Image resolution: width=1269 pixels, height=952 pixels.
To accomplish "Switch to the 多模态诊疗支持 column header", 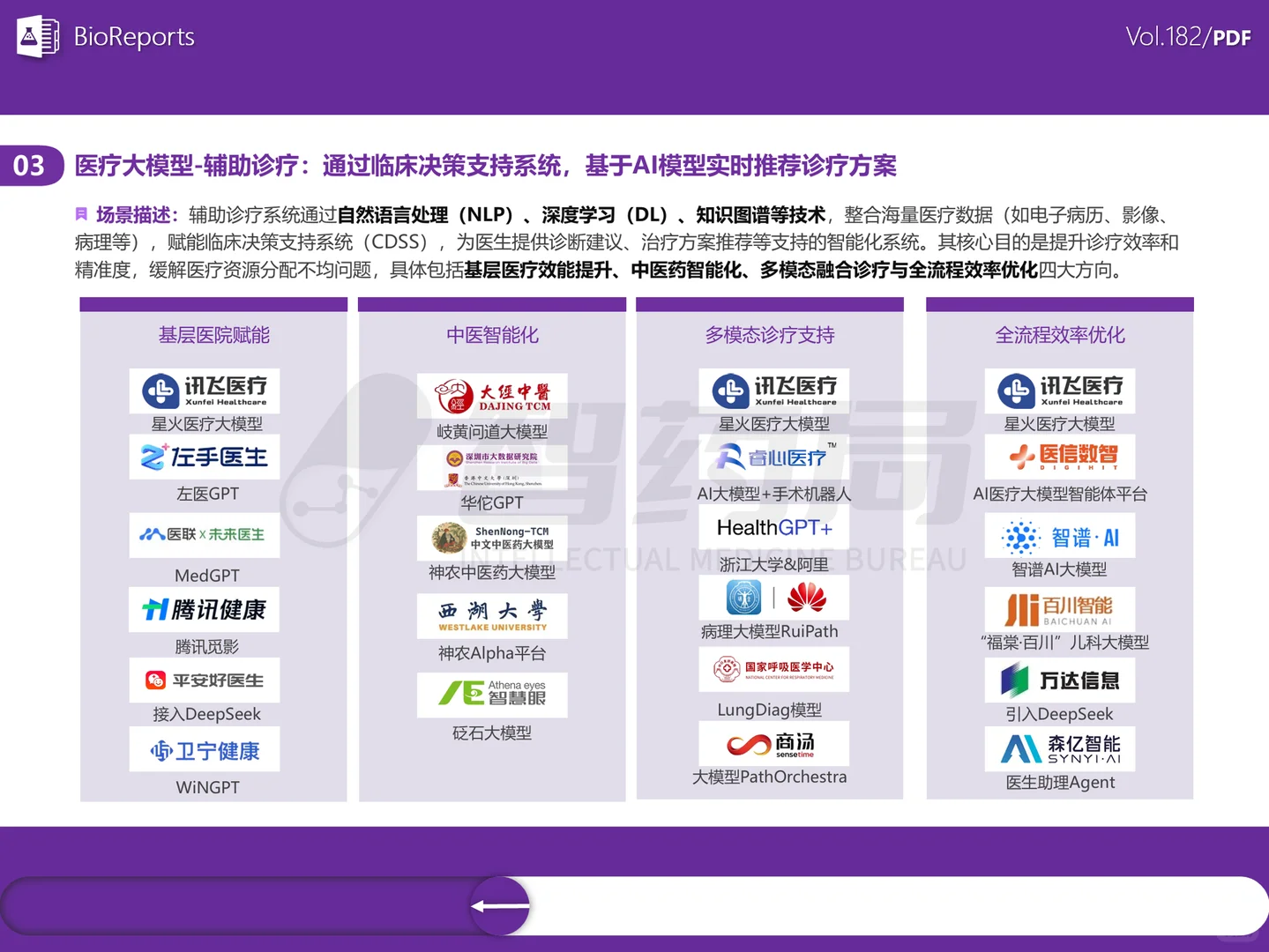I will coord(769,335).
